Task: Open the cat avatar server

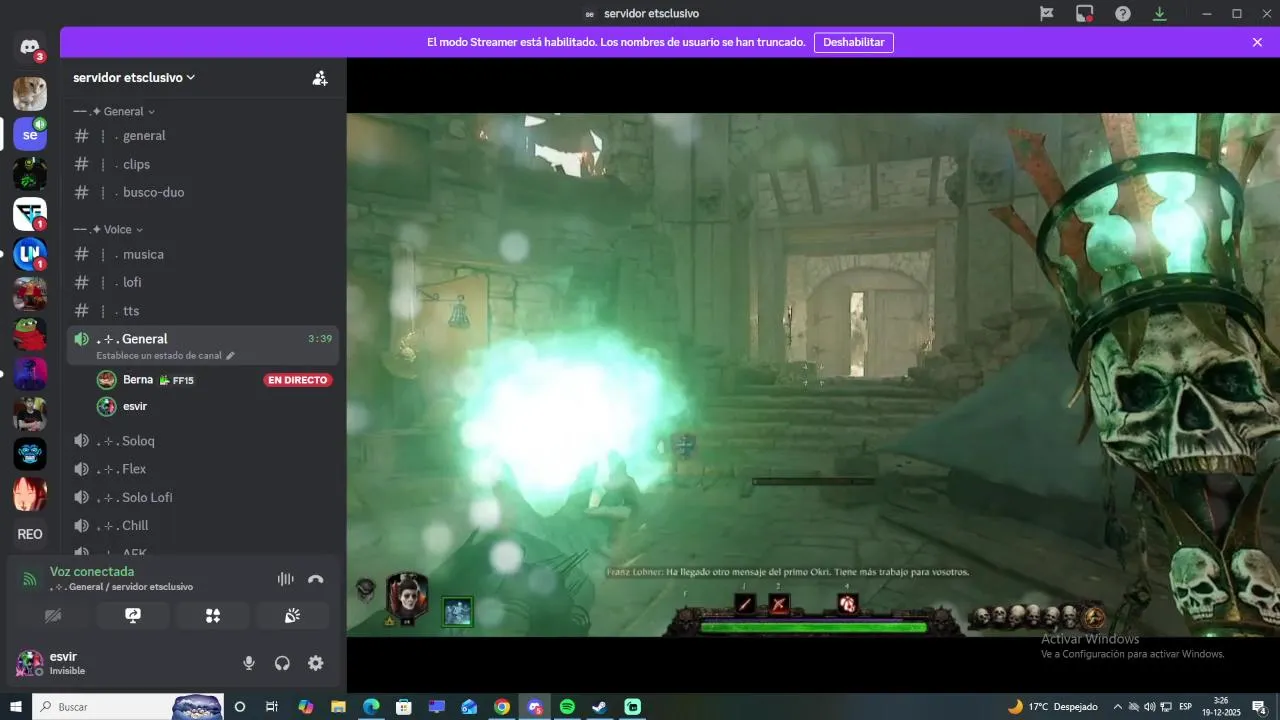Action: [30, 94]
